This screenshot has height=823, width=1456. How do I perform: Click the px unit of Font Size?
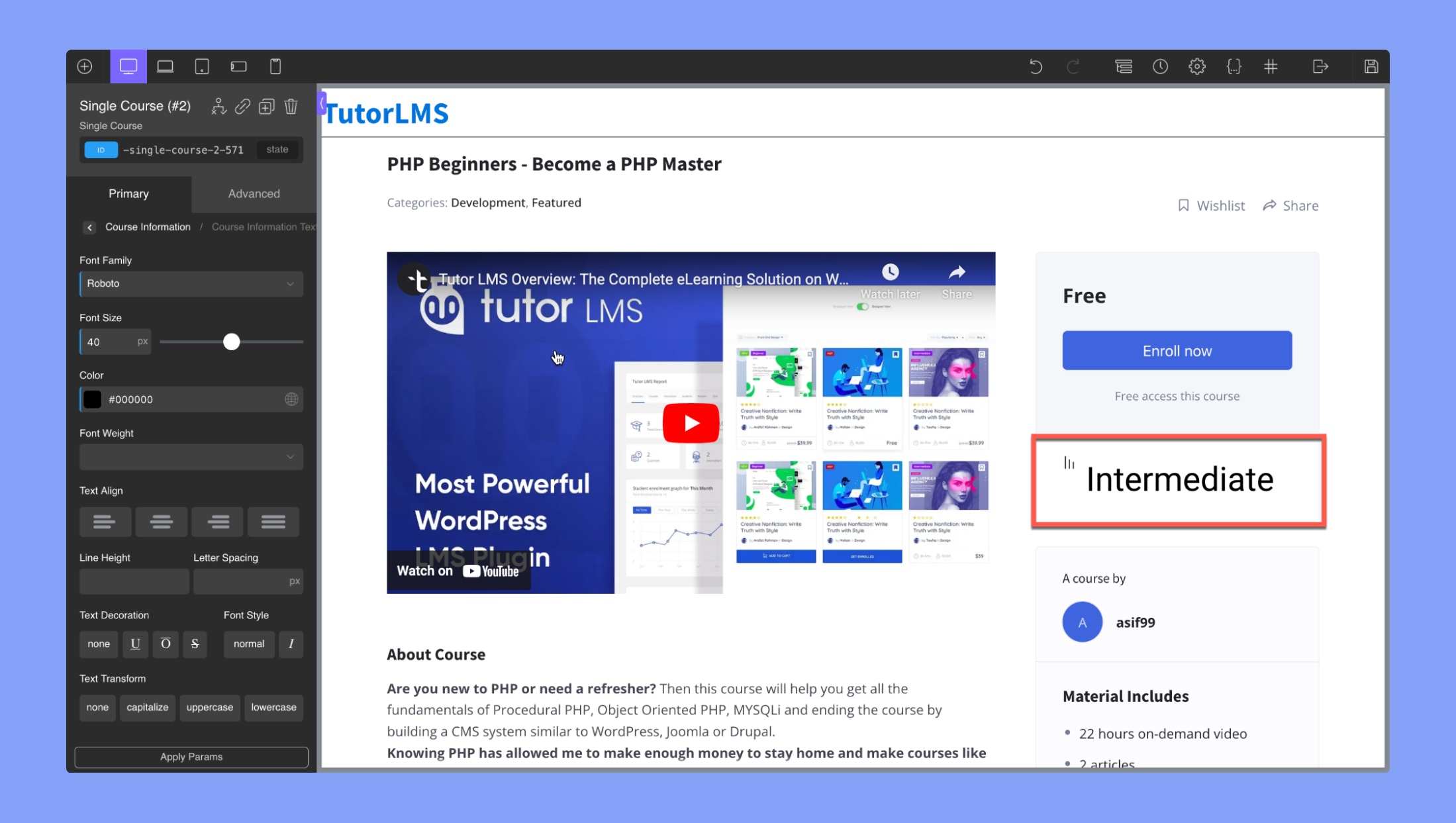click(142, 342)
